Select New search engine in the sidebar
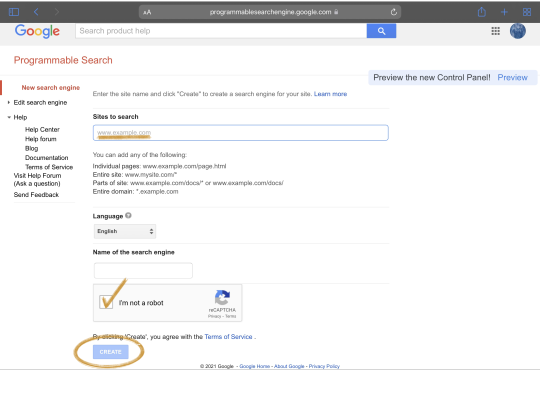The width and height of the screenshot is (540, 405). tap(51, 87)
